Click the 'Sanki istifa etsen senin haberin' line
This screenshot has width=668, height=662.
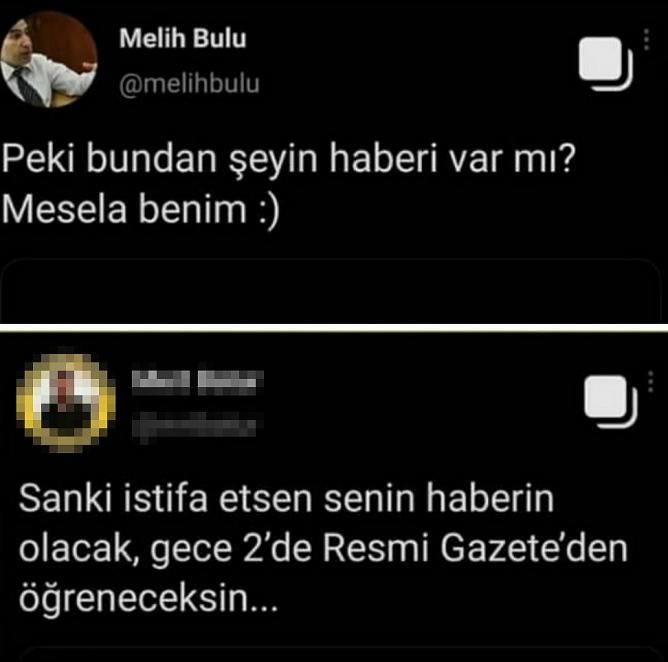point(286,498)
